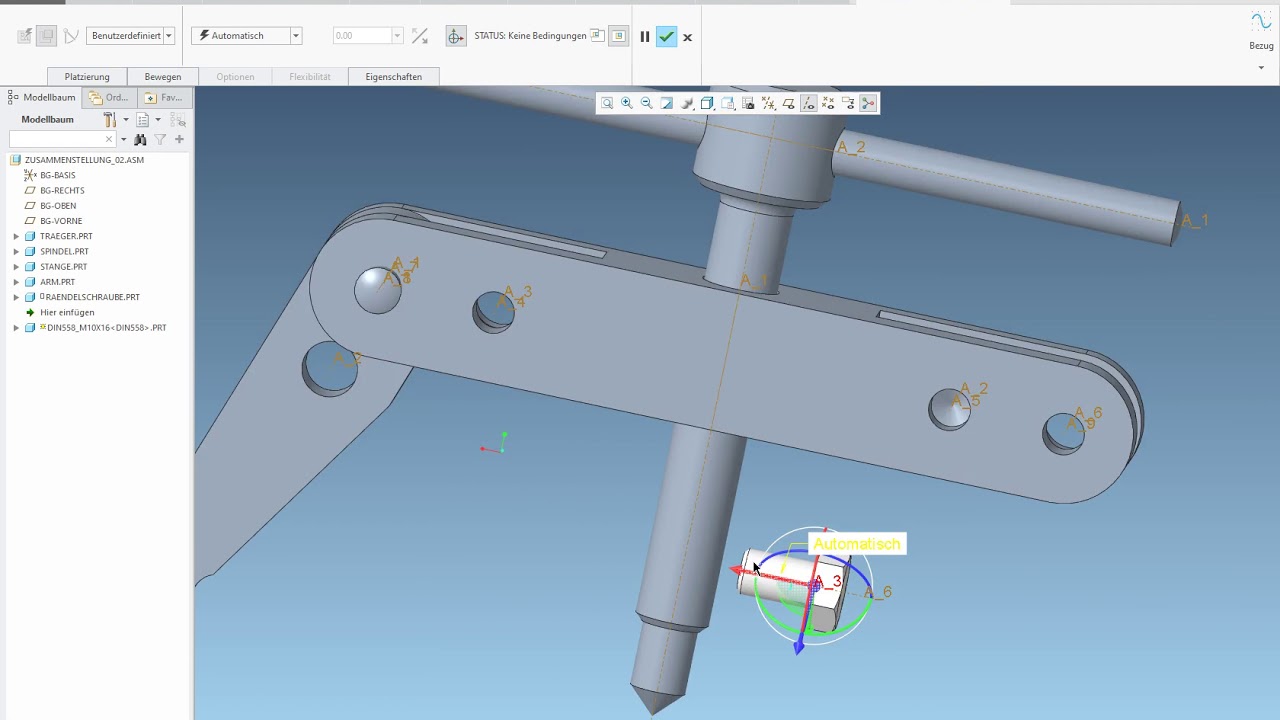Open the saved orientations cube icon
Screen dimensions: 1280x720
pos(707,103)
